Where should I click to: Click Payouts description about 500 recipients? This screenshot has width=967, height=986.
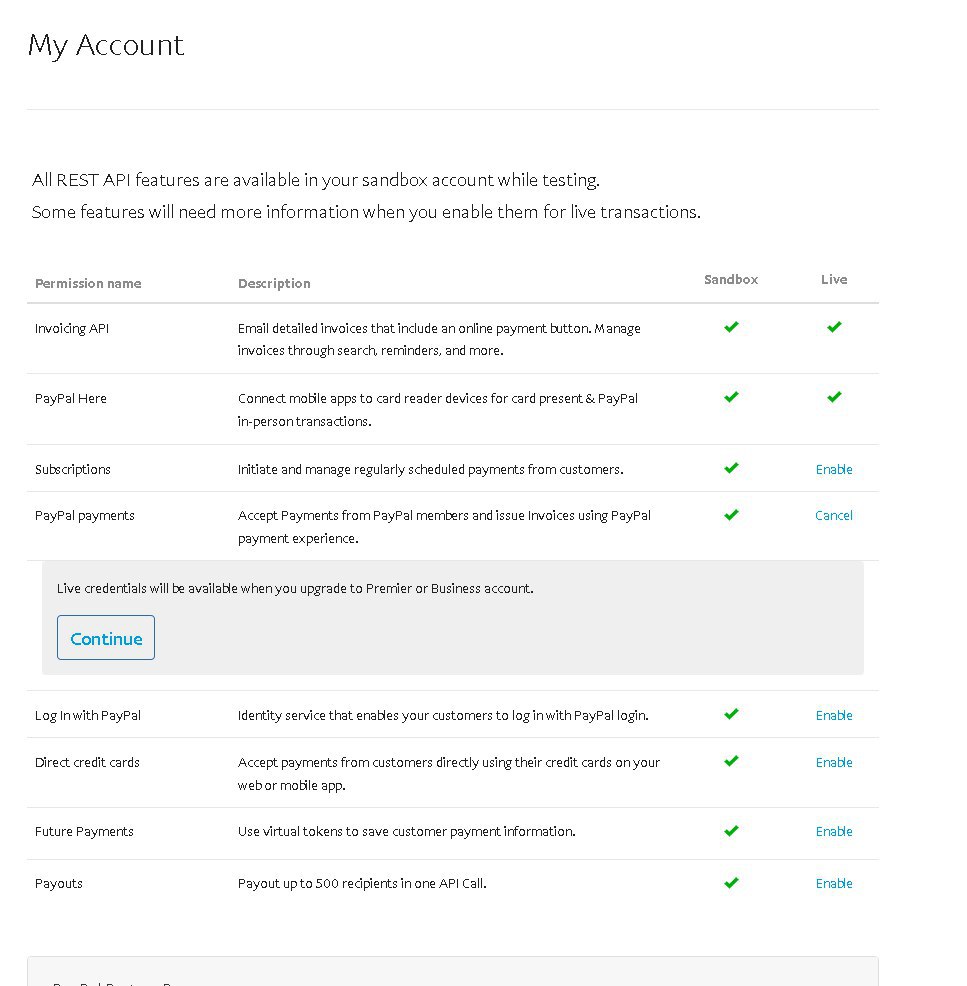coord(362,884)
